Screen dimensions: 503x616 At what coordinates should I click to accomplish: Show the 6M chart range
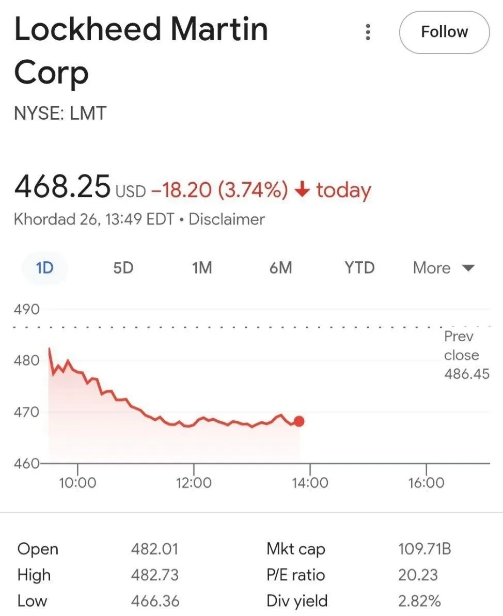pyautogui.click(x=281, y=268)
